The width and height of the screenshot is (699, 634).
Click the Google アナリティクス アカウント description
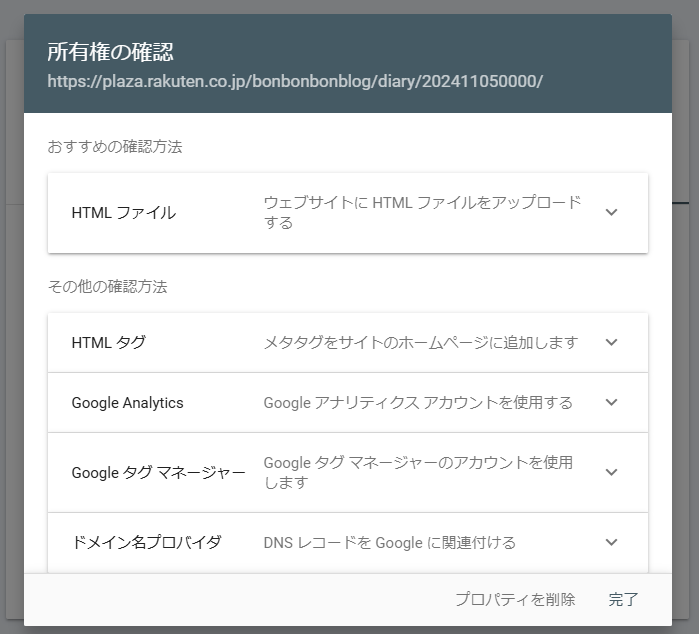[418, 402]
